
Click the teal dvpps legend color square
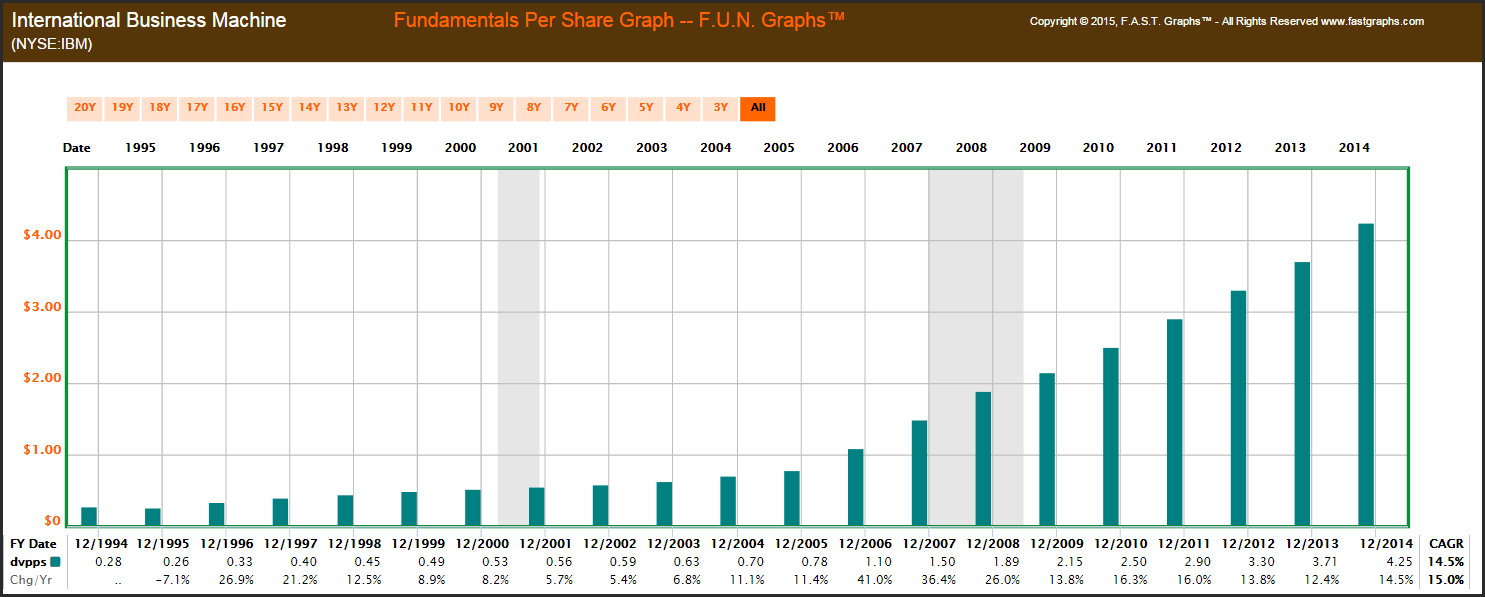pos(55,561)
